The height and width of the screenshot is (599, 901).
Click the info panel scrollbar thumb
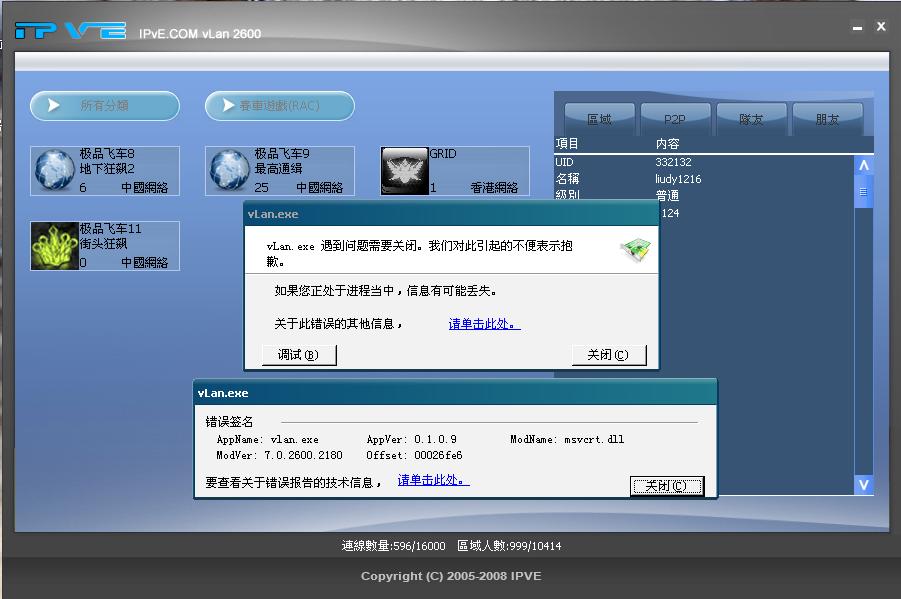pyautogui.click(x=864, y=192)
